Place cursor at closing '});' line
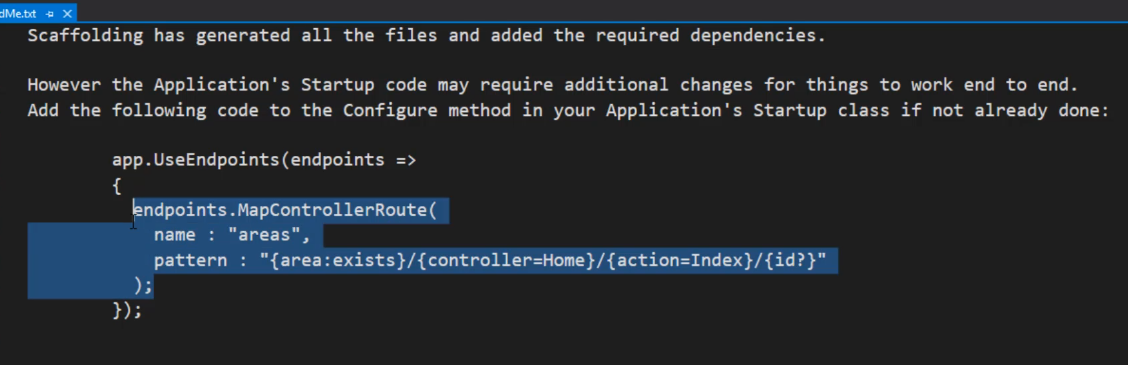Image resolution: width=1128 pixels, height=365 pixels. click(127, 310)
